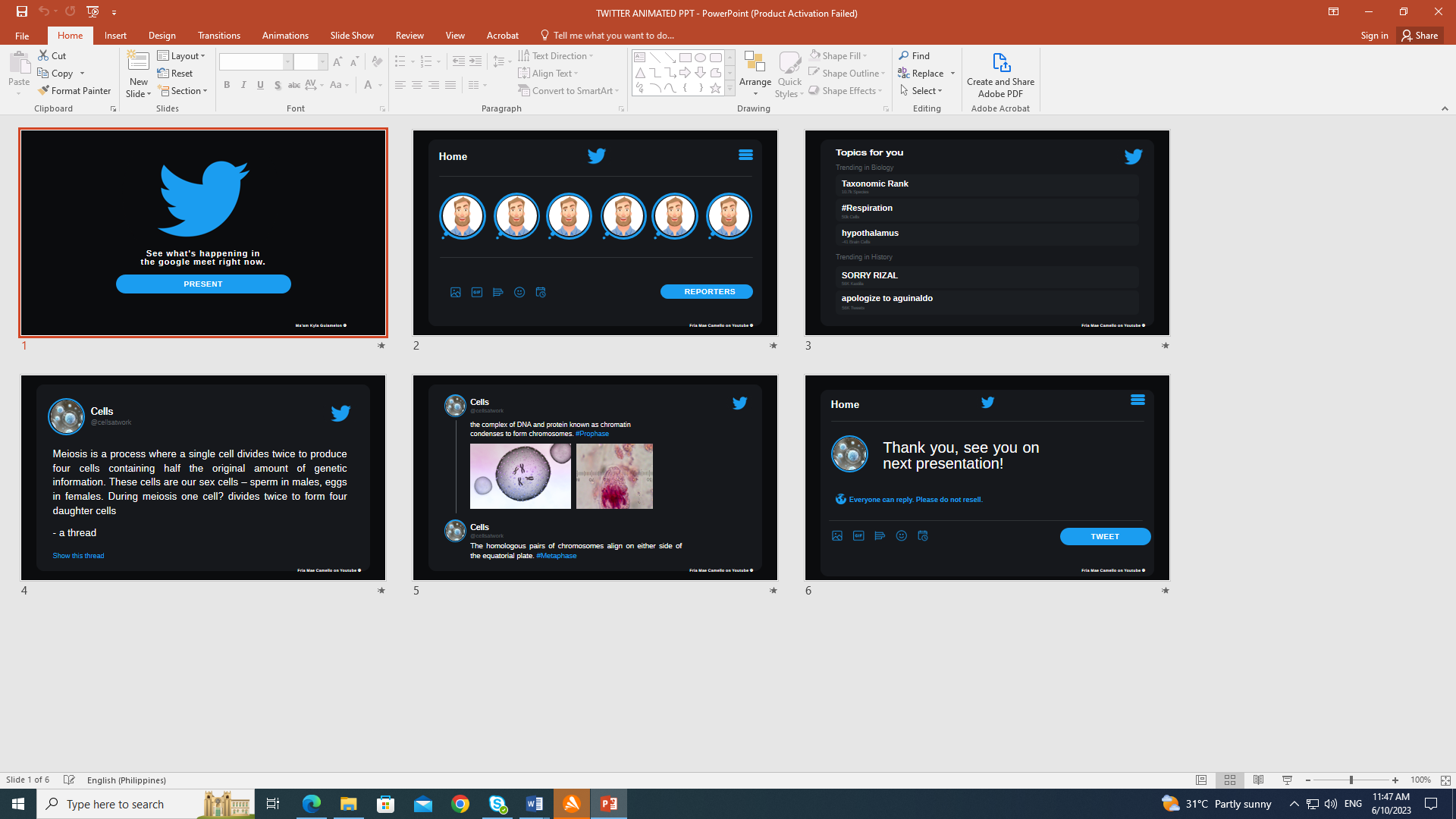Open the font name combo box arrow
Viewport: 1456px width, 819px height.
tap(287, 61)
